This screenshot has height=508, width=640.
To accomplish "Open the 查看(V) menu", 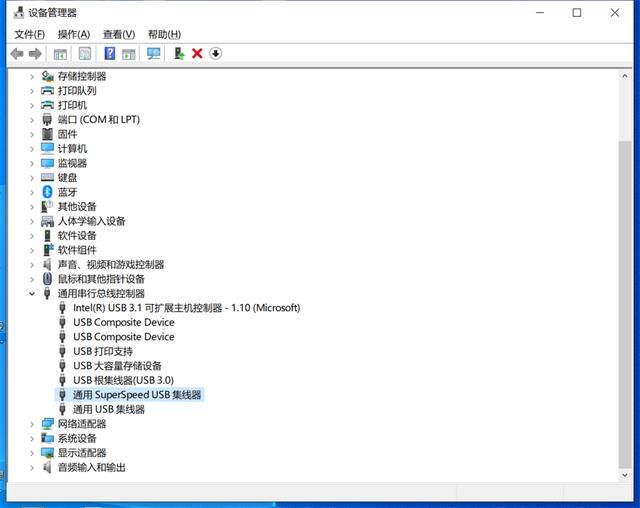I will [x=119, y=34].
